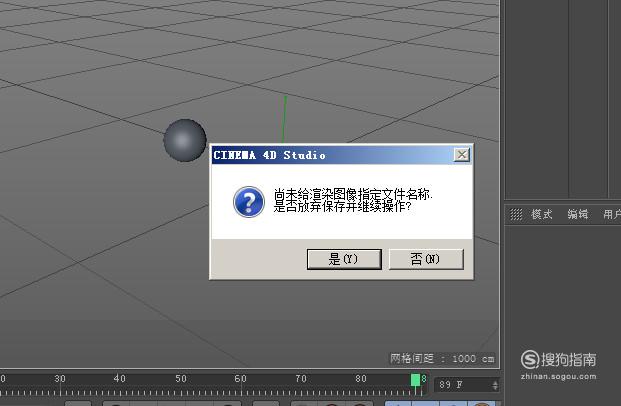Screen dimensions: 621x406
Task: Jump to frame 30 on the timeline
Action: coord(60,379)
